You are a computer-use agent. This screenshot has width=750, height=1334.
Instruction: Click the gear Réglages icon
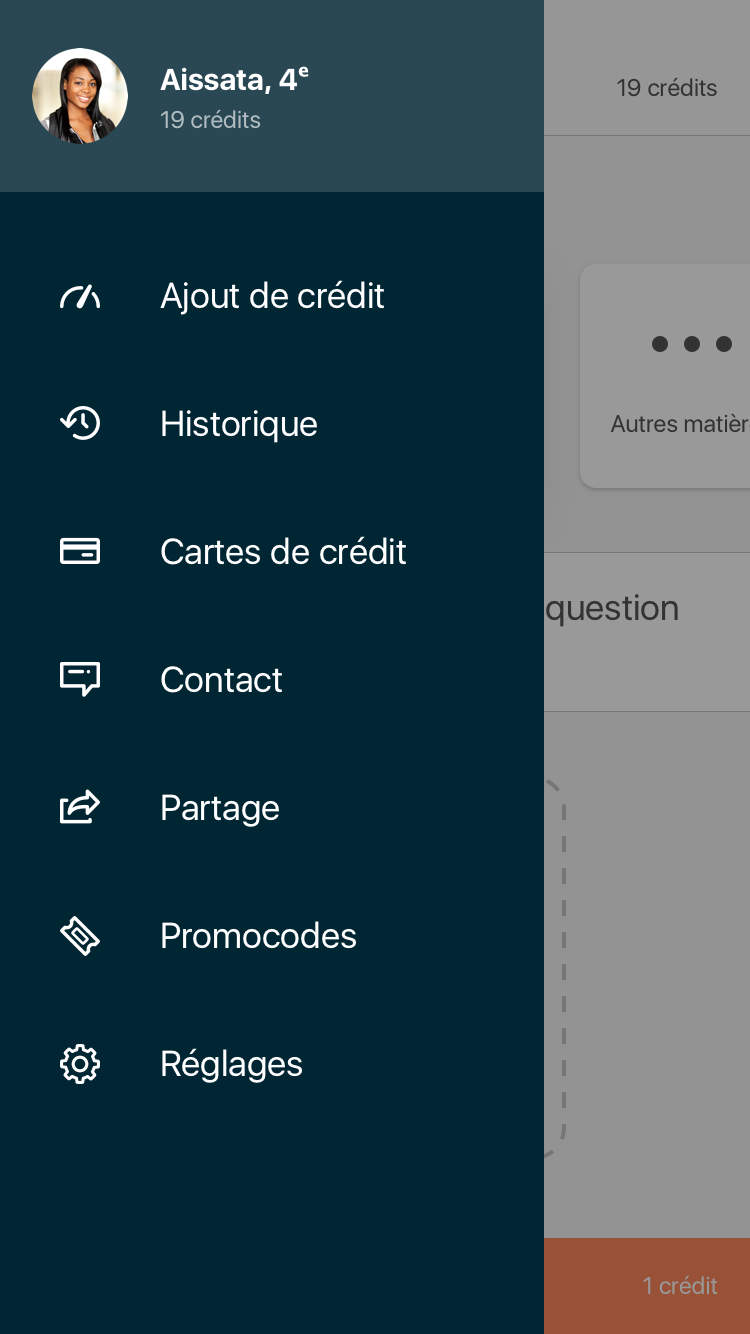[80, 1064]
